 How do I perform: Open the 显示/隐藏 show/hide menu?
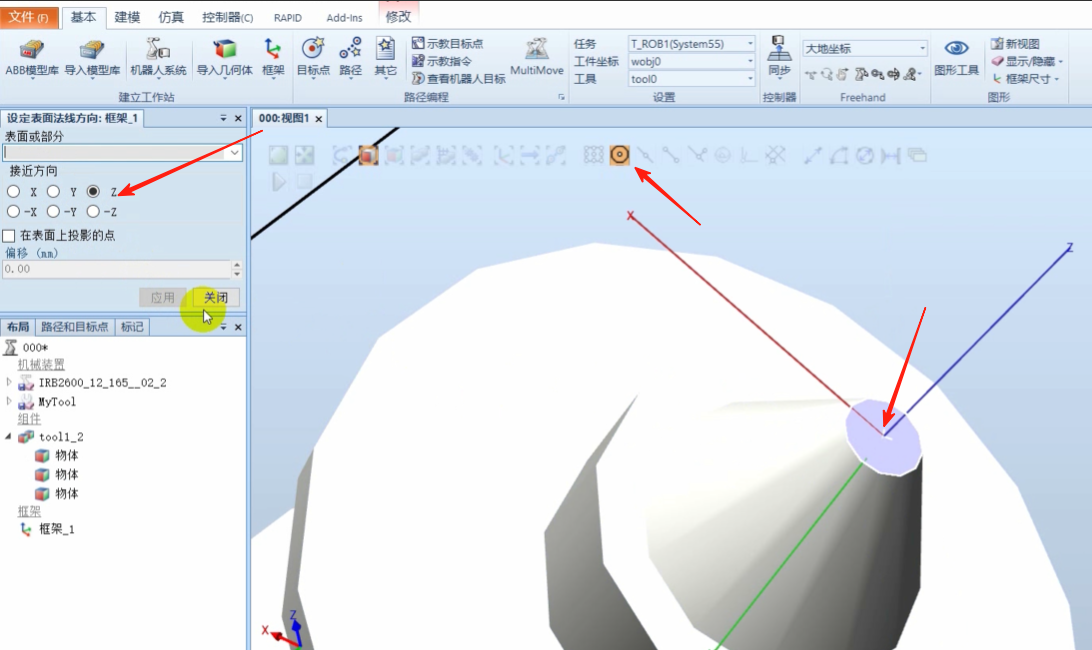tap(1027, 61)
